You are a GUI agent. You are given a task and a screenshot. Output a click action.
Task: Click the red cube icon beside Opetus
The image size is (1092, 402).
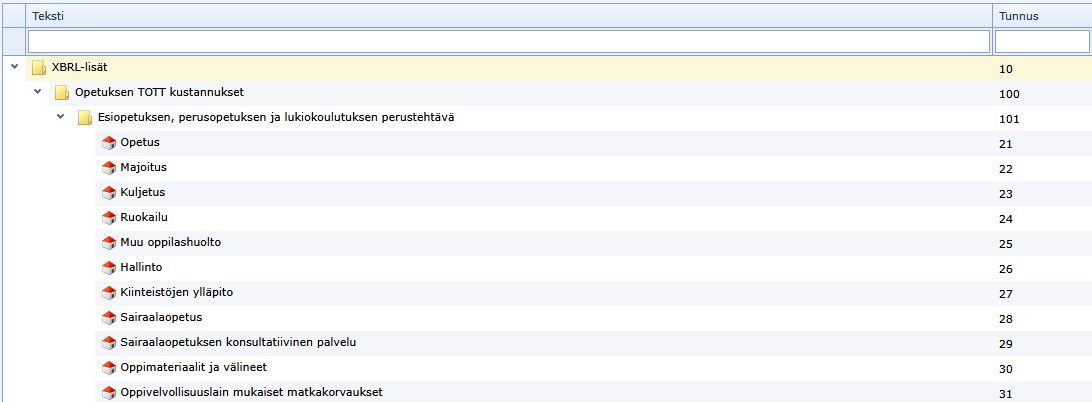pos(109,143)
